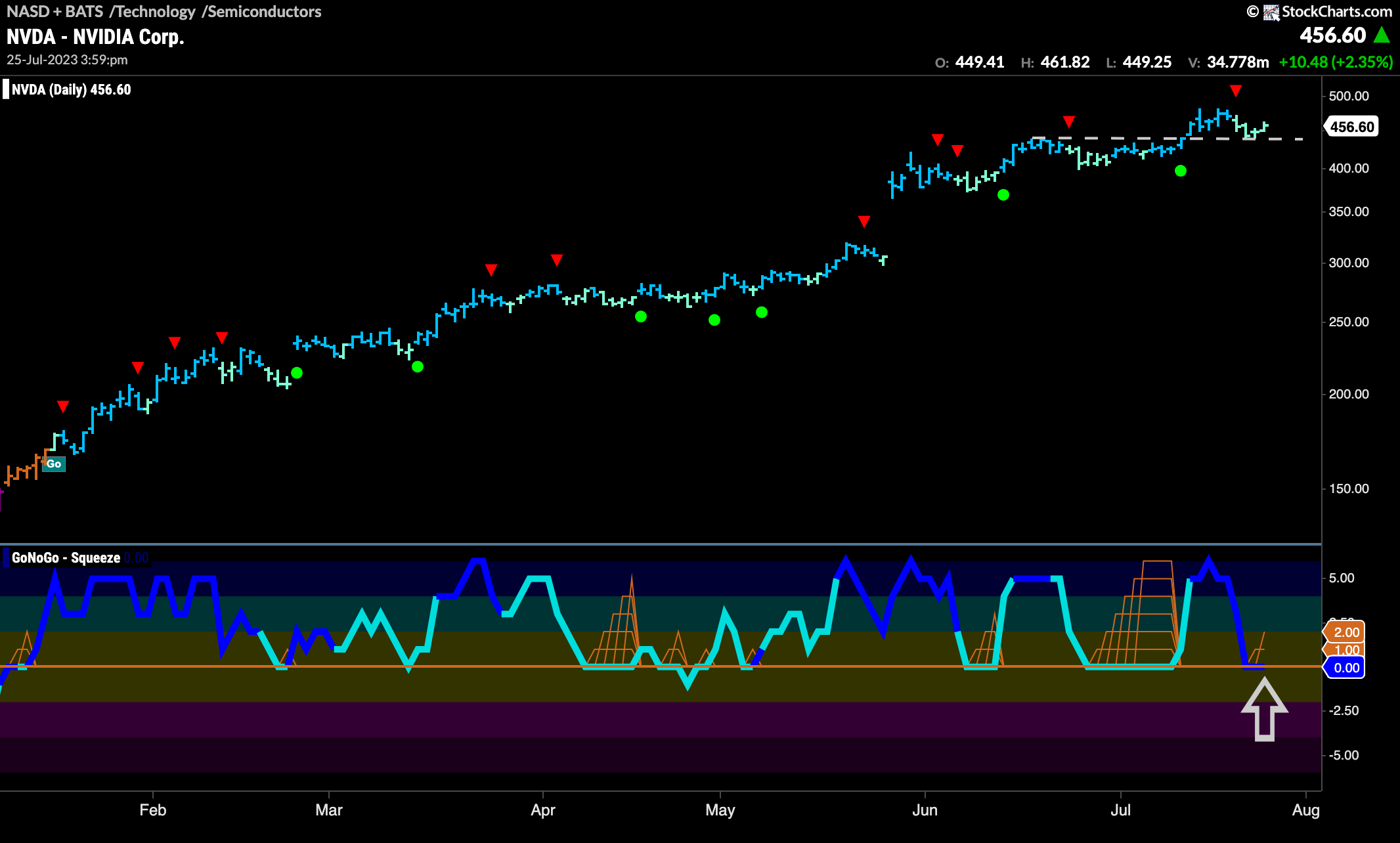Click the green dot under mid-March bars
The image size is (1400, 843).
[418, 366]
